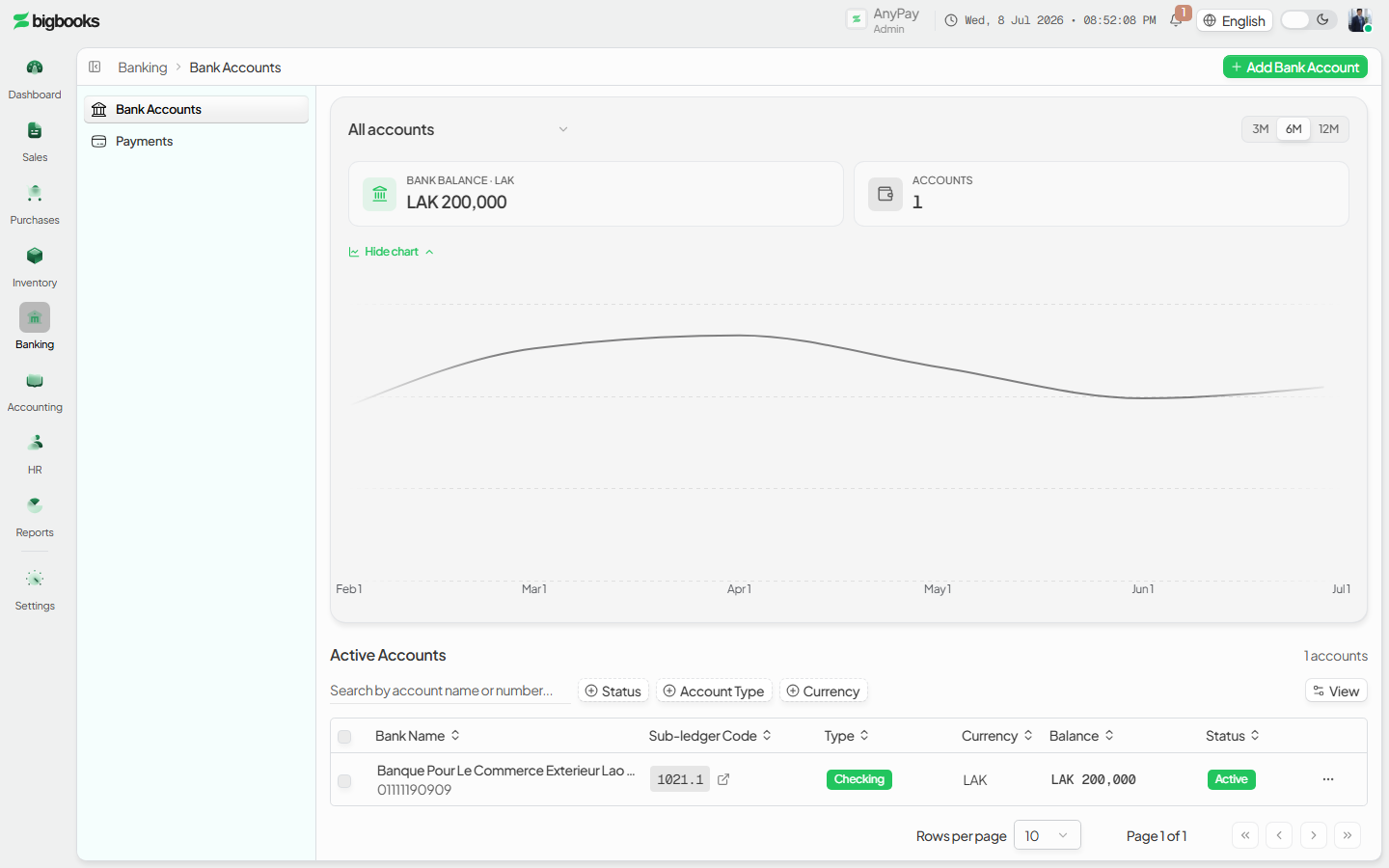Viewport: 1389px width, 868px height.
Task: Go to previous page of table
Action: pos(1279,835)
